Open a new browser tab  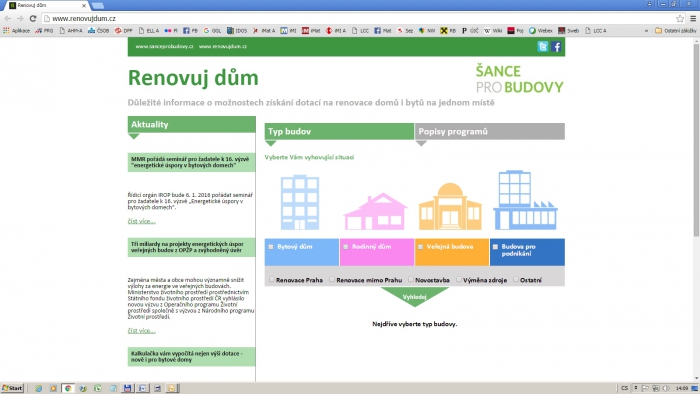tap(98, 5)
